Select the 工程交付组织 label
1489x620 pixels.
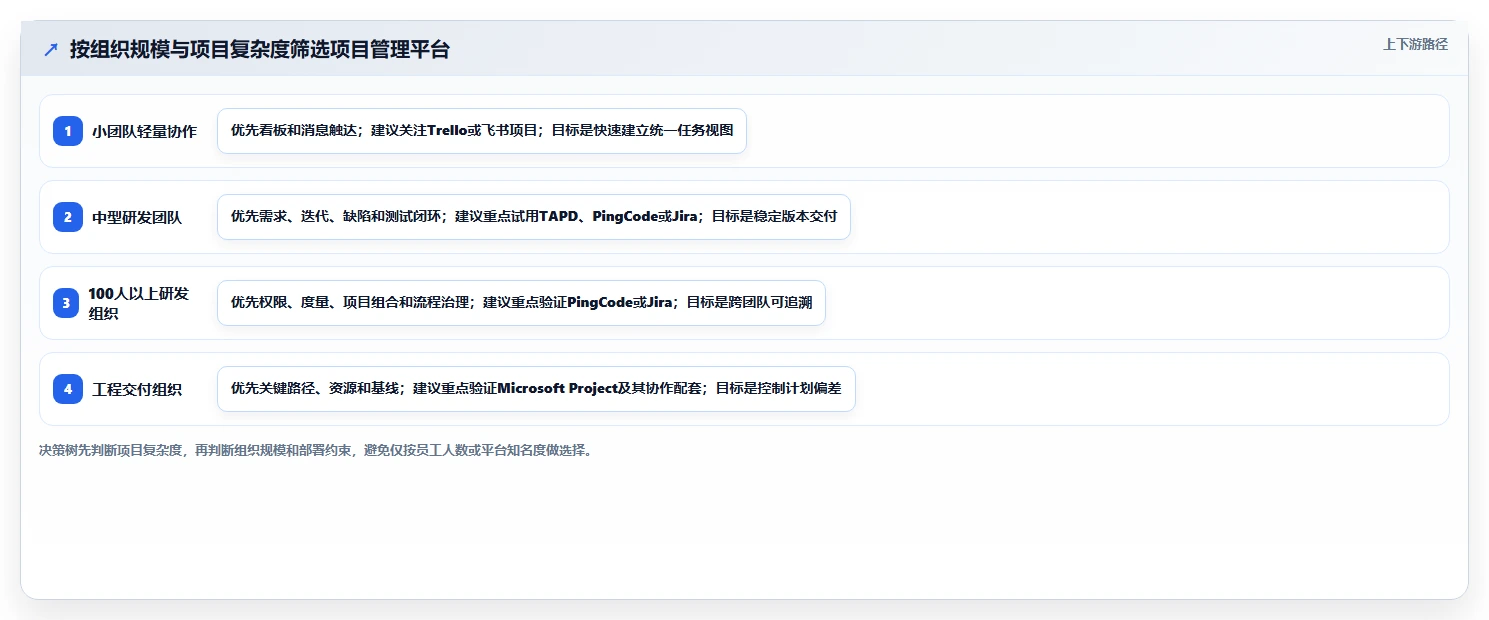pyautogui.click(x=137, y=389)
